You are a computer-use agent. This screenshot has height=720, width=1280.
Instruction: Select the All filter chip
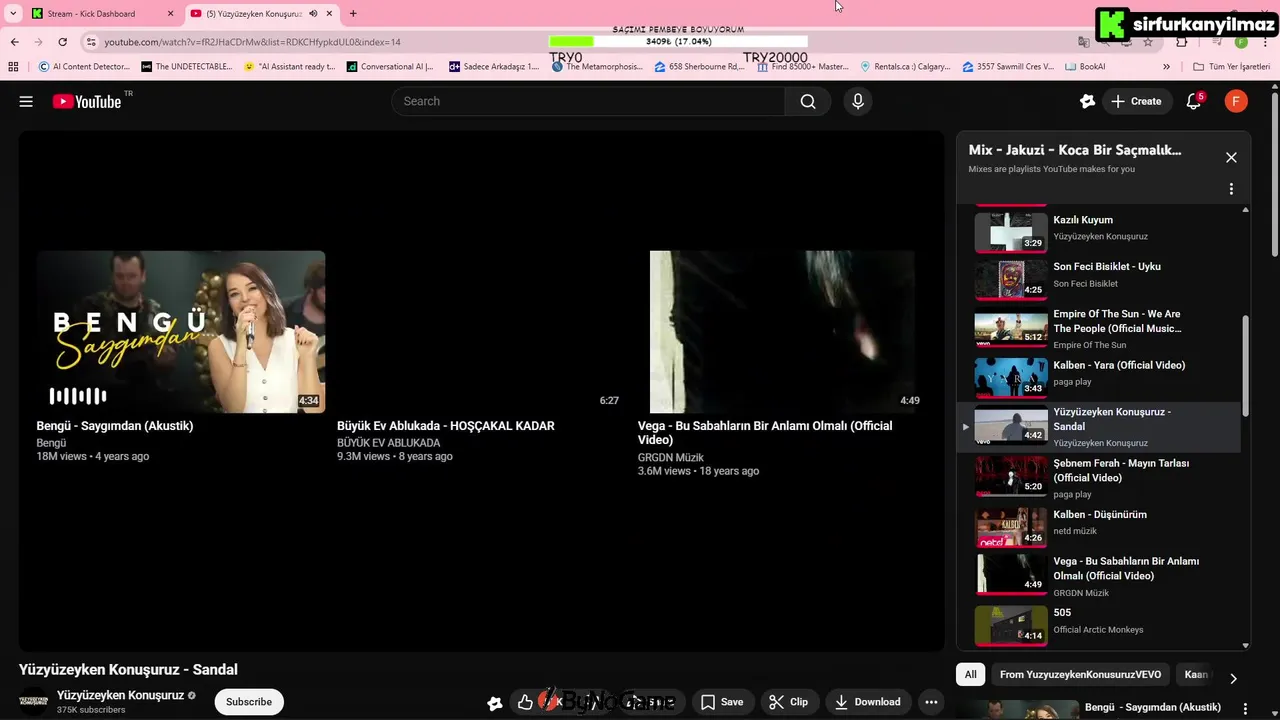(x=970, y=675)
